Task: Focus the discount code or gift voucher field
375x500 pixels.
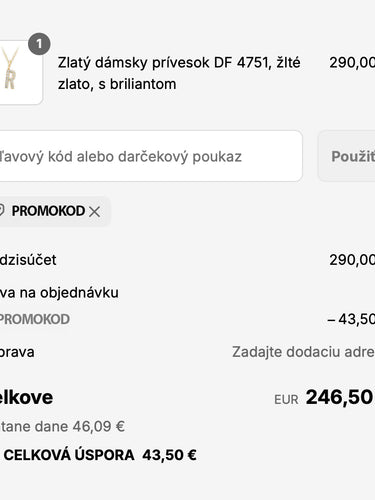Action: pos(151,156)
